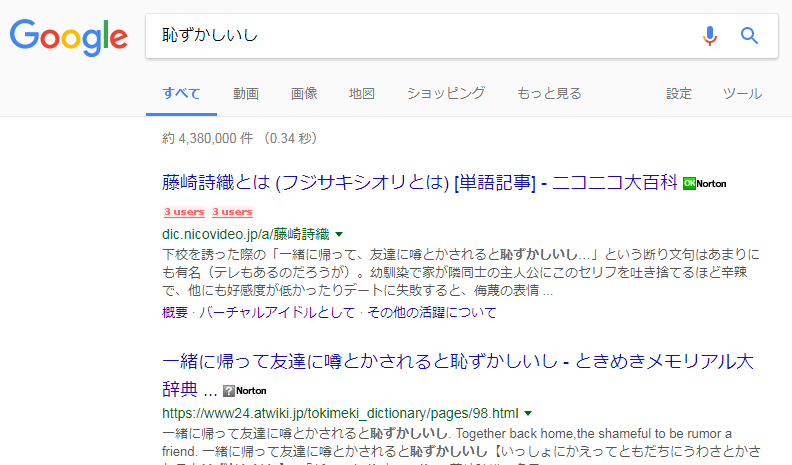
Task: Click the gray question-mark Norton badge
Action: (x=245, y=391)
